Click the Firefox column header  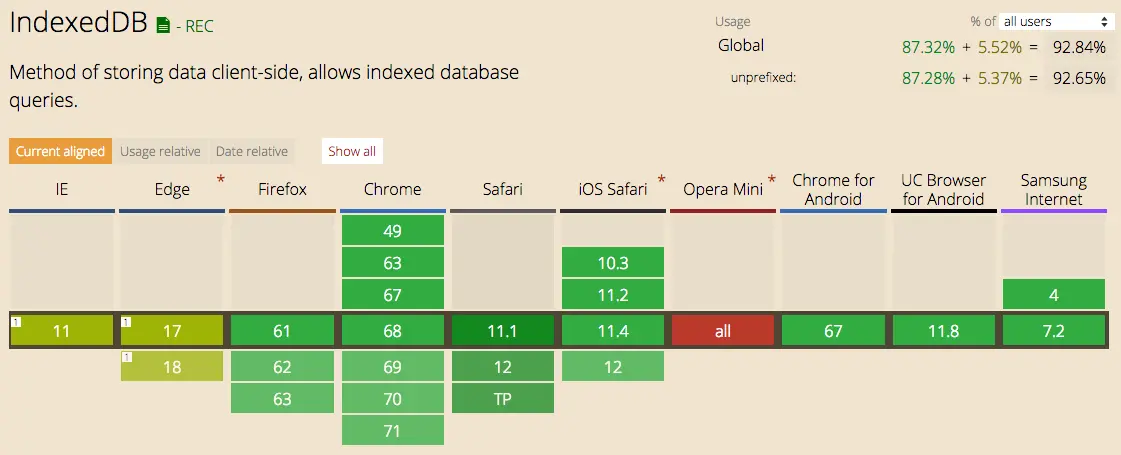point(282,190)
